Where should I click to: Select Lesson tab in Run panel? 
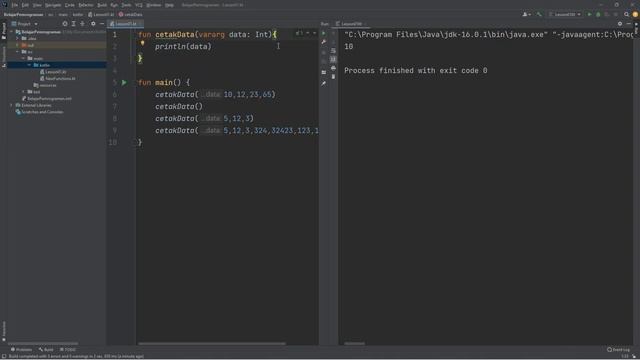coord(350,24)
